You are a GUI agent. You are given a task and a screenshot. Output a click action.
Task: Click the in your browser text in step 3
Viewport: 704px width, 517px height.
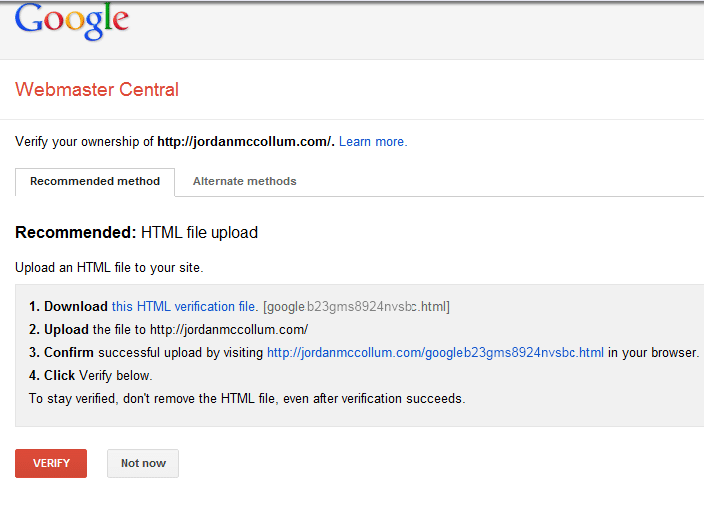coord(653,353)
